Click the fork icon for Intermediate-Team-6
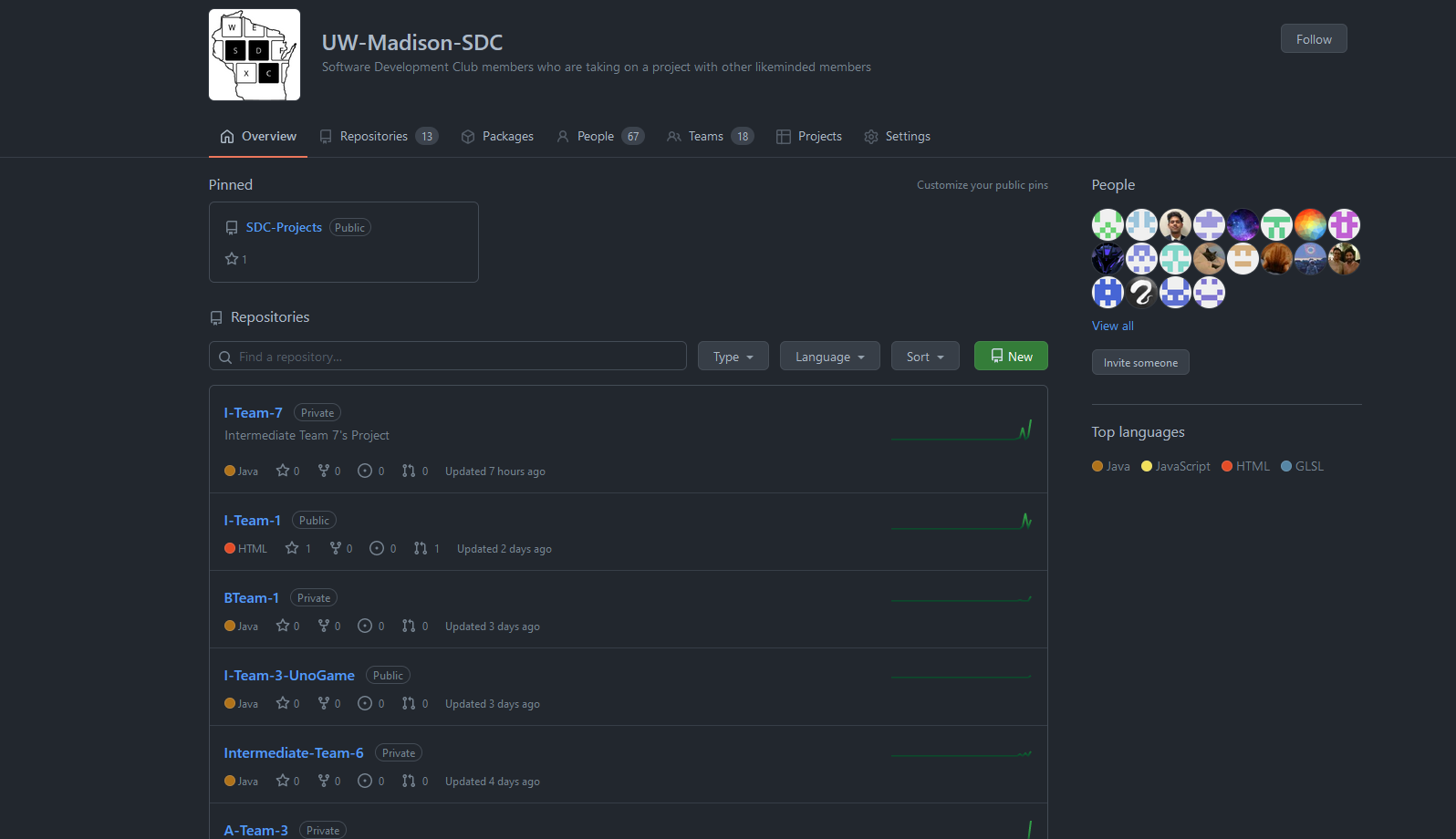This screenshot has width=1456, height=839. pos(324,781)
